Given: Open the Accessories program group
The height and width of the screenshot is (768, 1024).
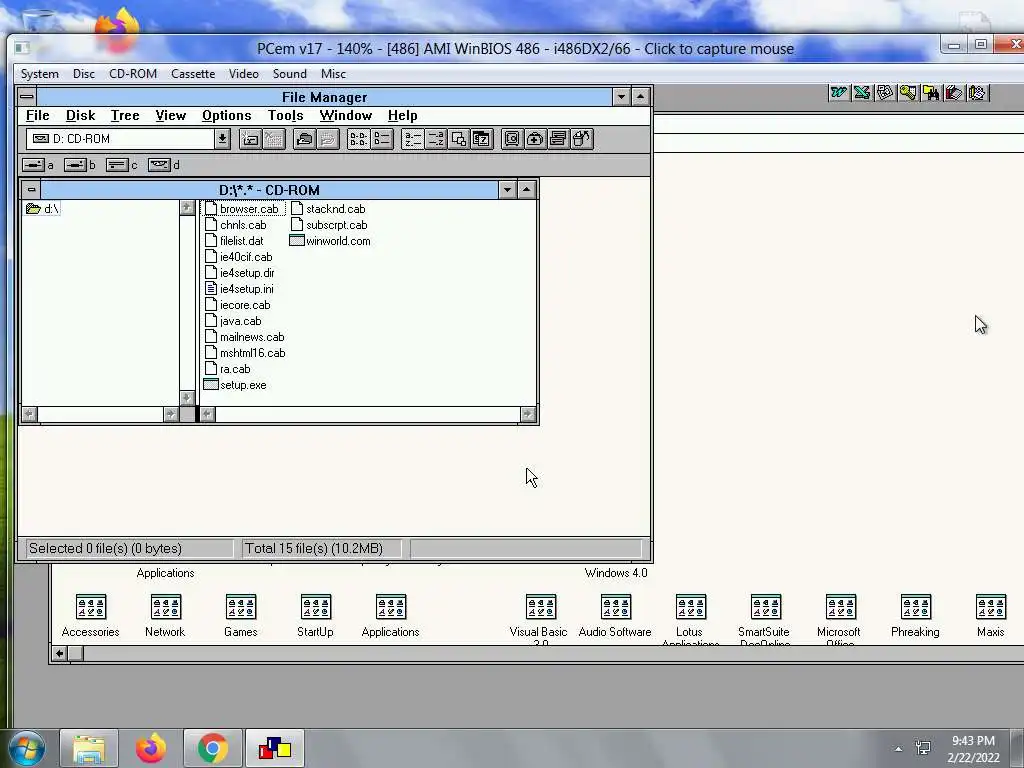Looking at the screenshot, I should tap(91, 615).
